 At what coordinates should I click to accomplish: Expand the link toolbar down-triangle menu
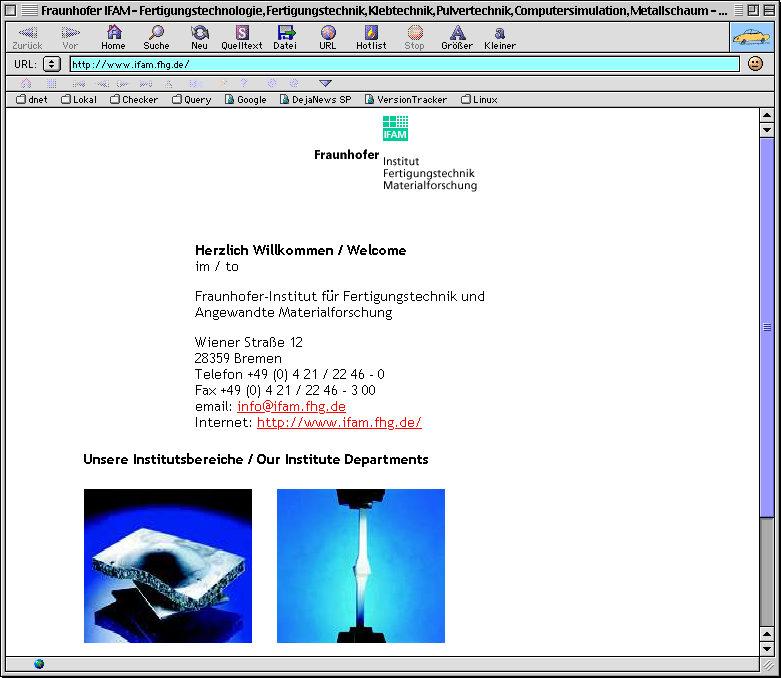pos(325,83)
